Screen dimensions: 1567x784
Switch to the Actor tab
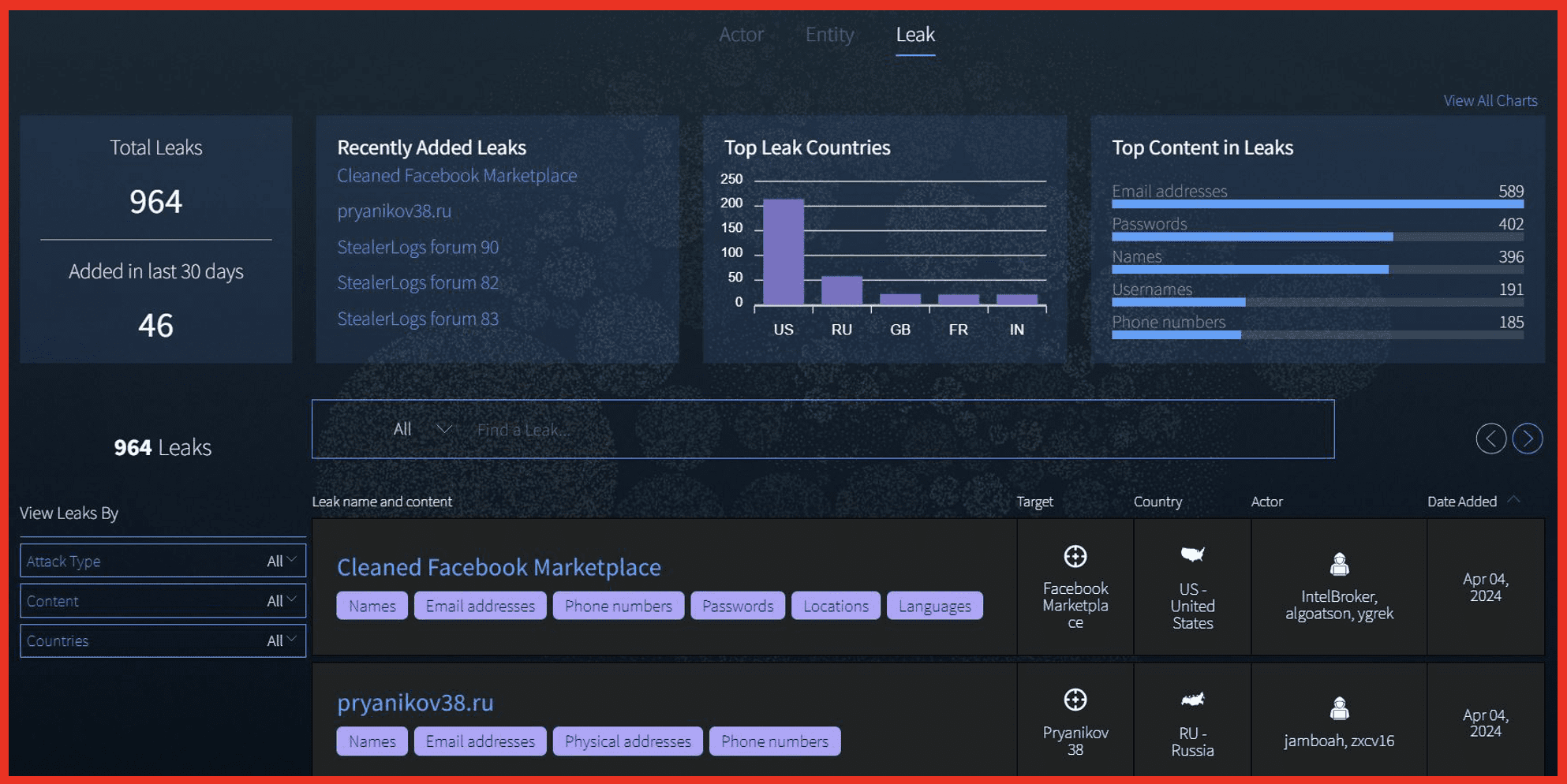[740, 35]
